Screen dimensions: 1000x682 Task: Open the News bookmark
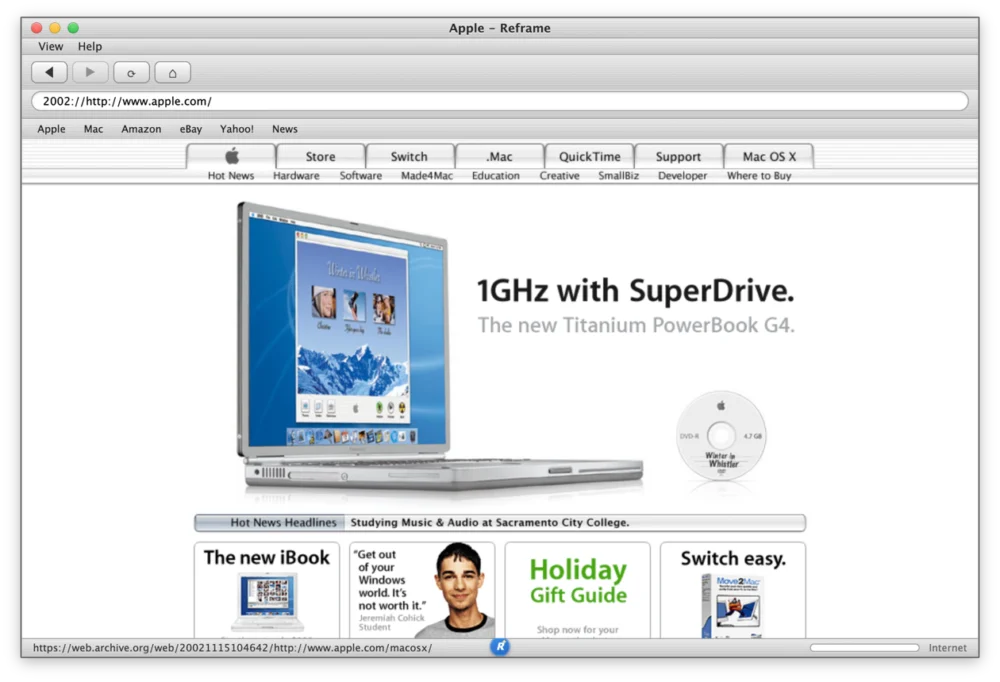tap(284, 129)
